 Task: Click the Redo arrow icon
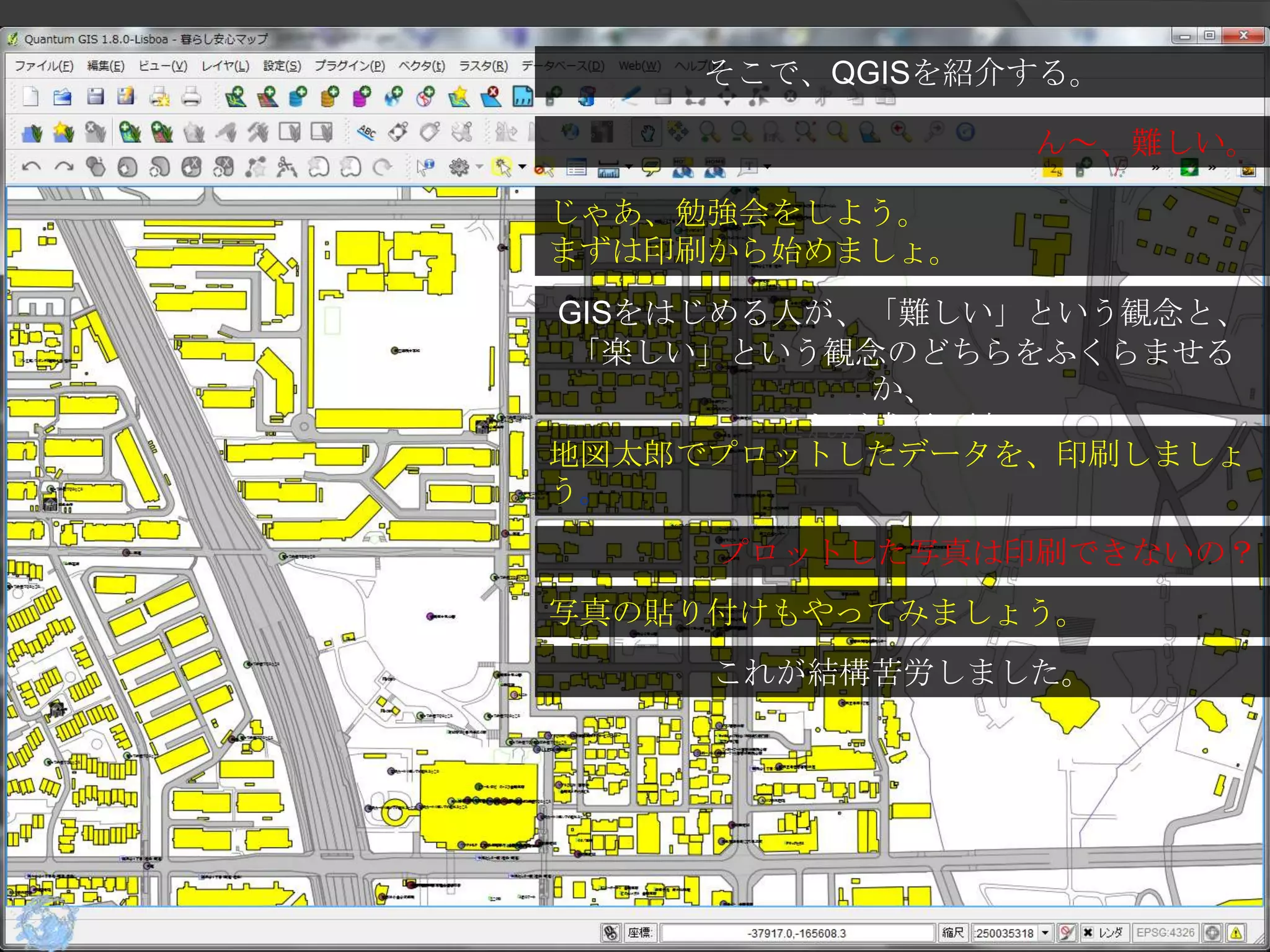(x=64, y=167)
